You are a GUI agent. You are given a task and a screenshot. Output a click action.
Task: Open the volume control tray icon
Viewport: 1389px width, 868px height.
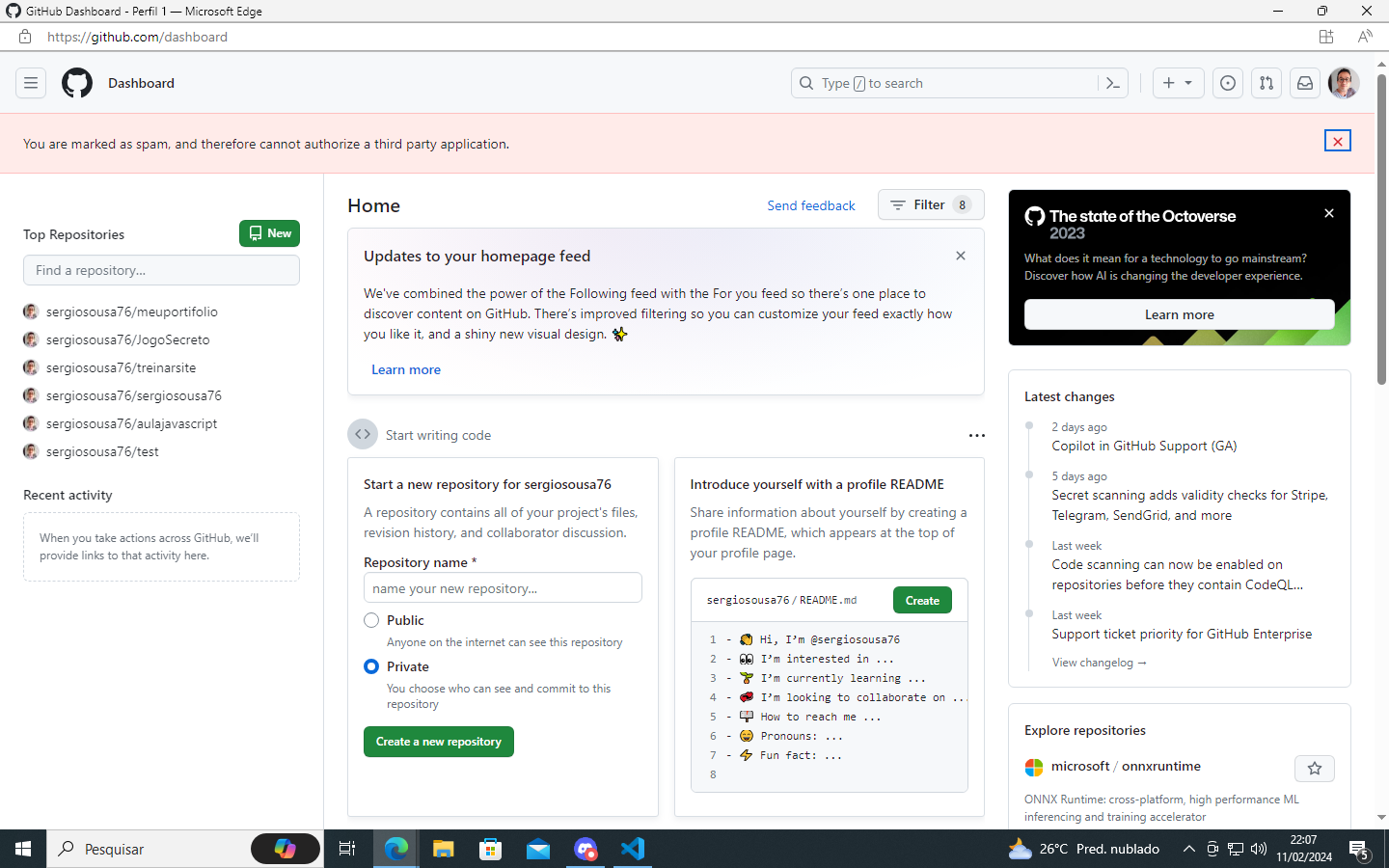click(x=1259, y=849)
